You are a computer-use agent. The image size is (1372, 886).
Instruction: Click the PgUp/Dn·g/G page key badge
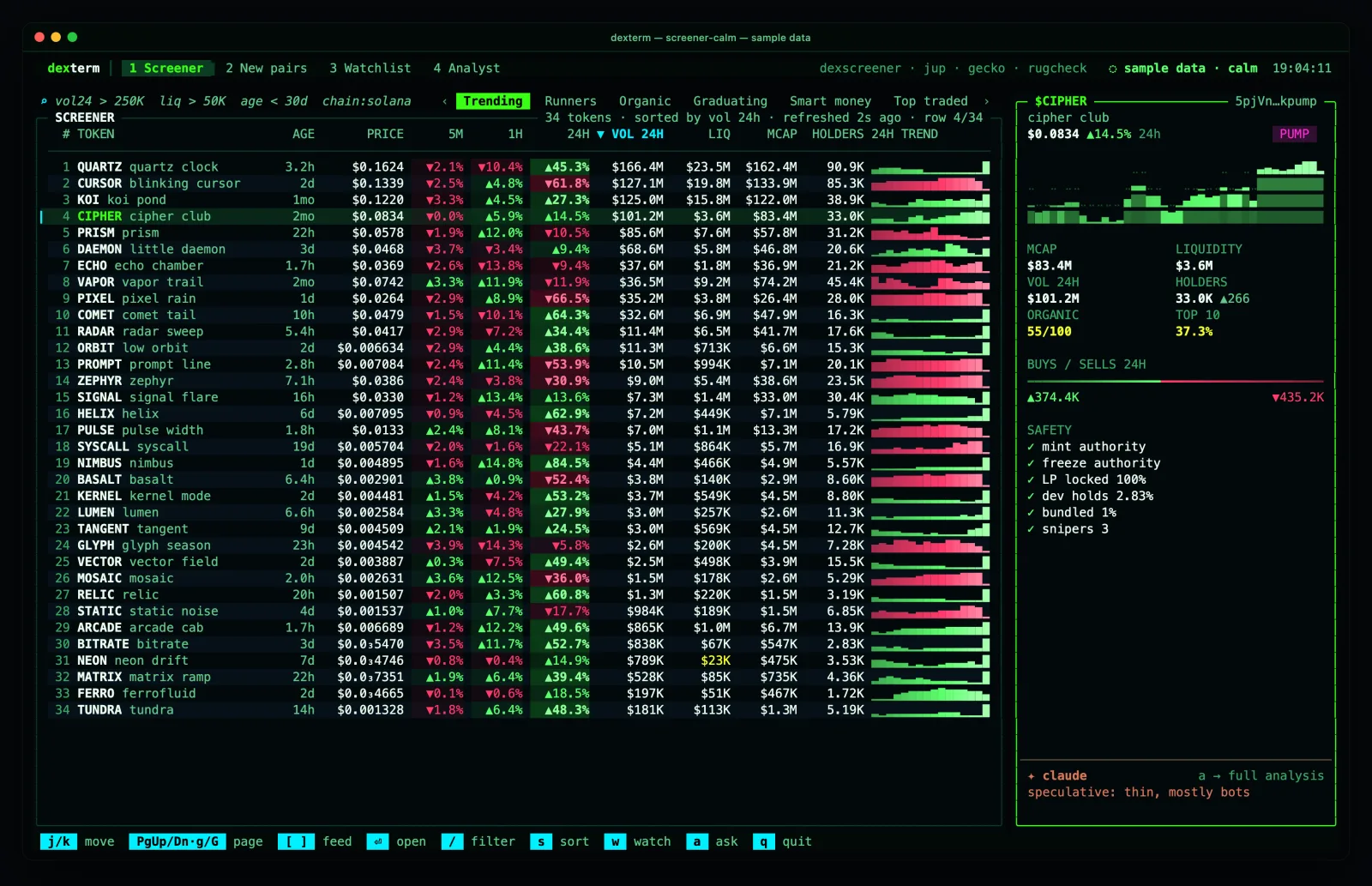coord(178,841)
